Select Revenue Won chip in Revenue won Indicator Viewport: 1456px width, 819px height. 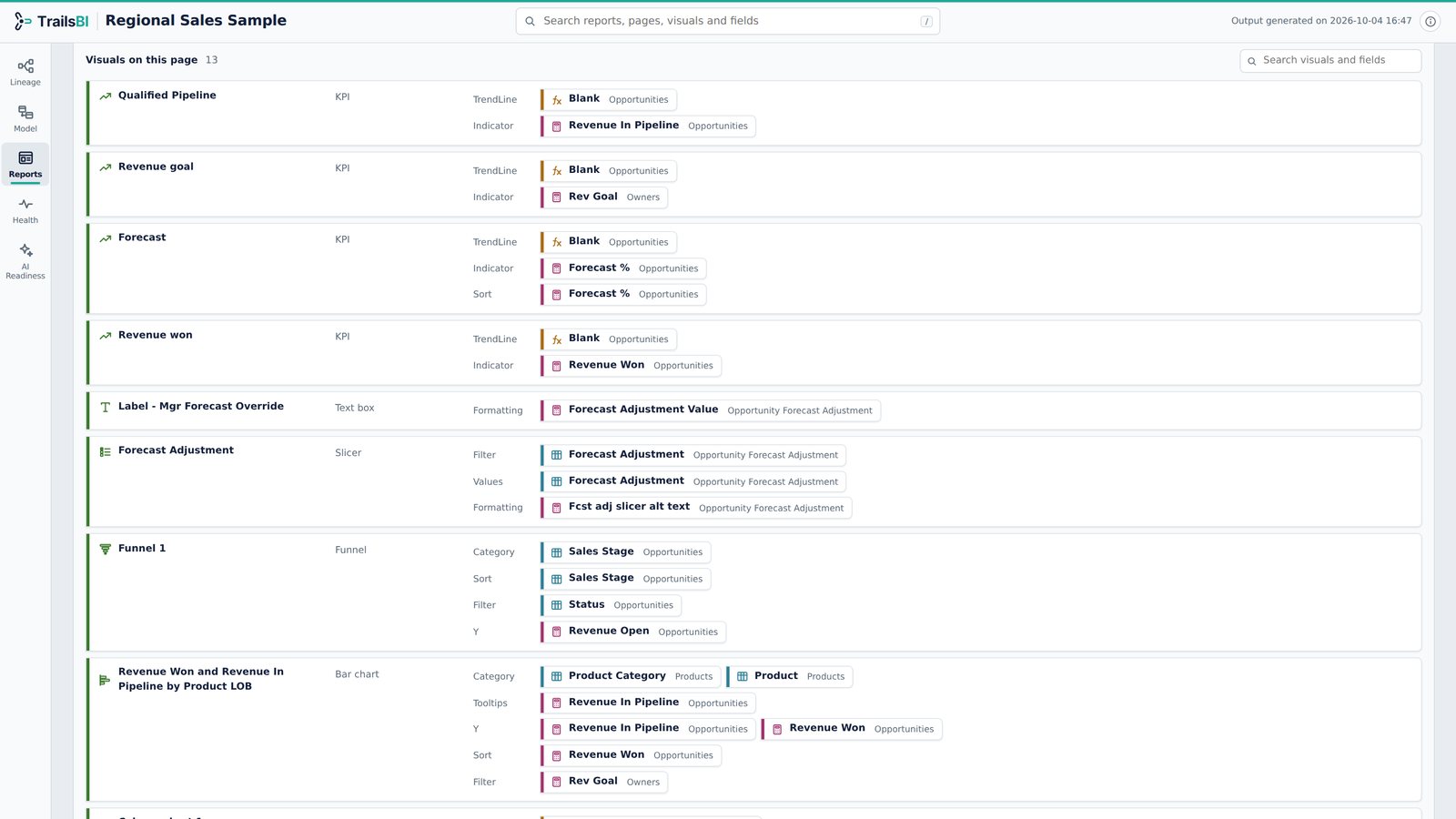(632, 366)
